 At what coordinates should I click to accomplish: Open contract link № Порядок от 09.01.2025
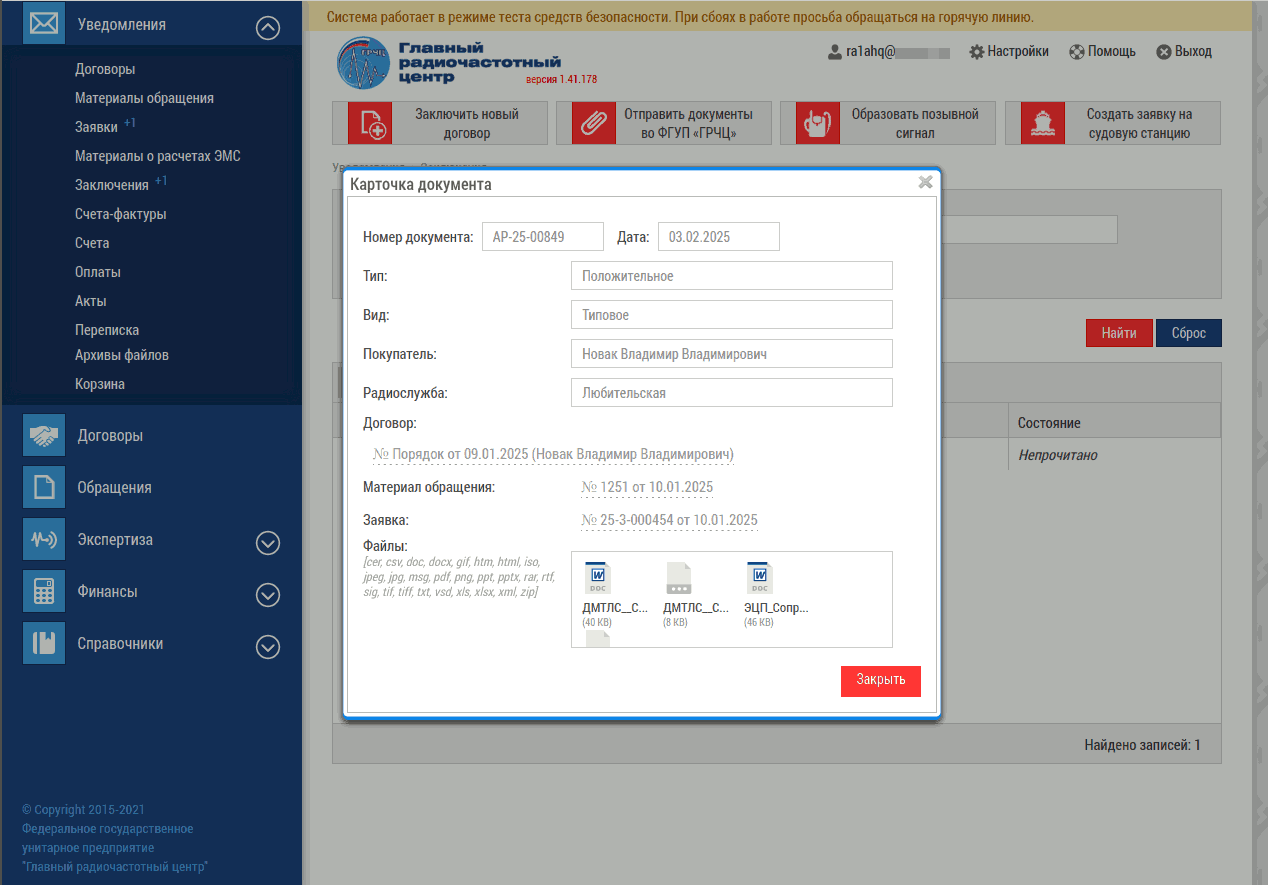pyautogui.click(x=554, y=453)
